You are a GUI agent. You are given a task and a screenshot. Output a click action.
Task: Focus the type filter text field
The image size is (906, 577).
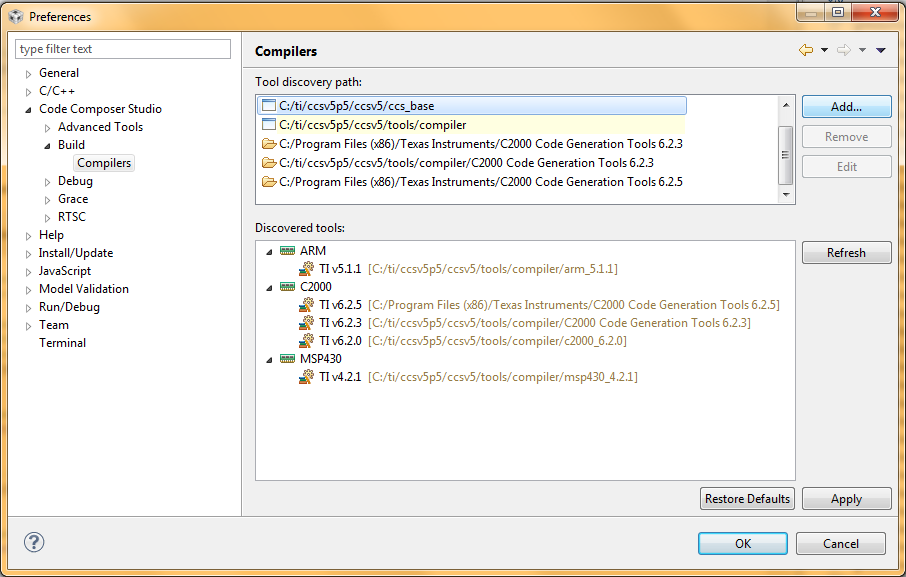point(123,49)
